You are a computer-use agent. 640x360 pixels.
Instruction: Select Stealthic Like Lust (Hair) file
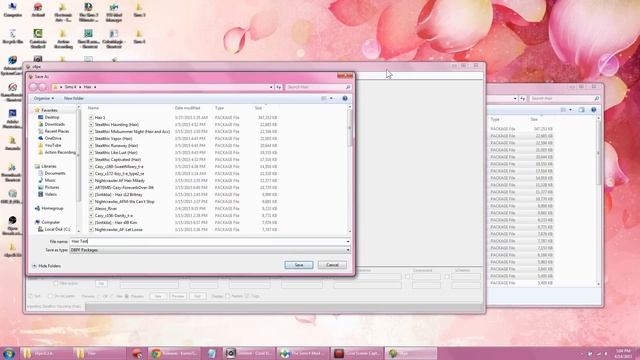point(116,152)
